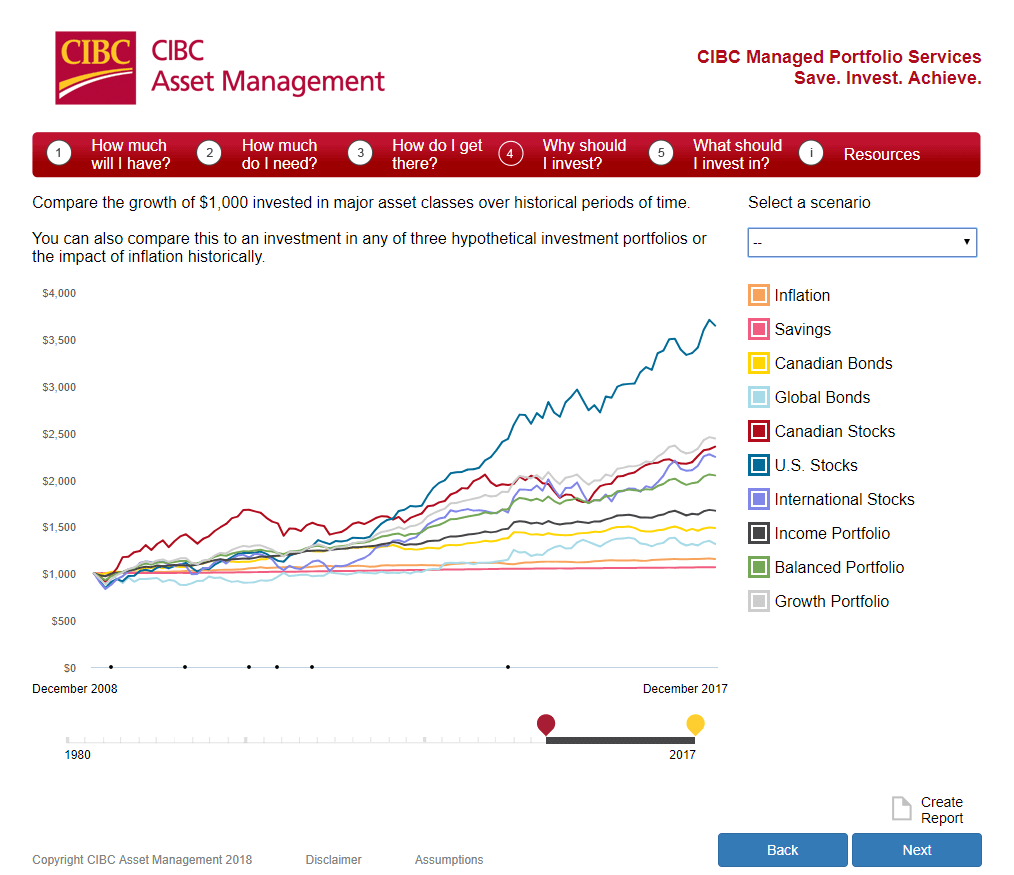The image size is (1014, 875).
Task: Click the 'CIBC Asset Management' heading text
Action: tap(268, 67)
